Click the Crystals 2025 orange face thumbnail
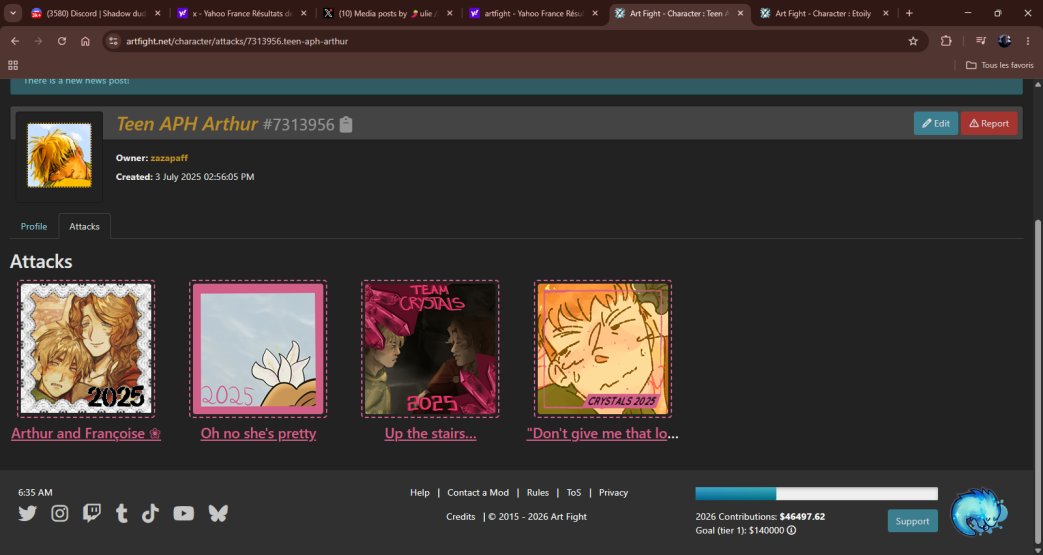 click(x=603, y=349)
